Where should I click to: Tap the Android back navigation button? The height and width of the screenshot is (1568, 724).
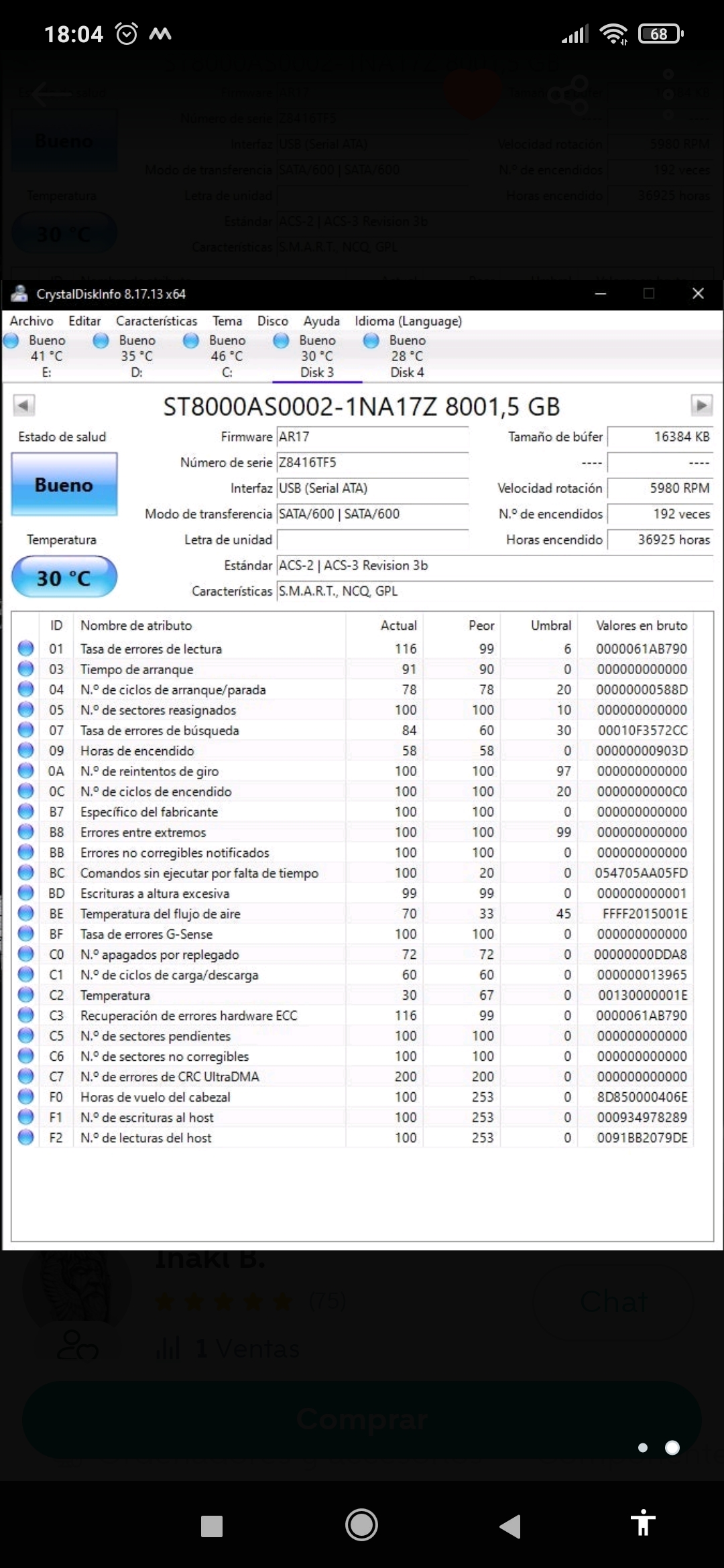click(x=510, y=1526)
